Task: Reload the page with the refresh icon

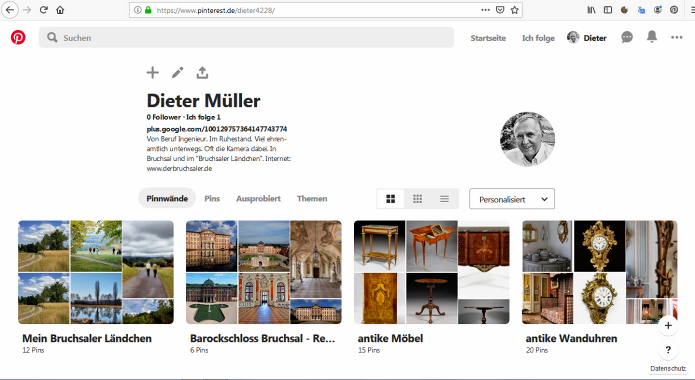Action: [x=43, y=10]
